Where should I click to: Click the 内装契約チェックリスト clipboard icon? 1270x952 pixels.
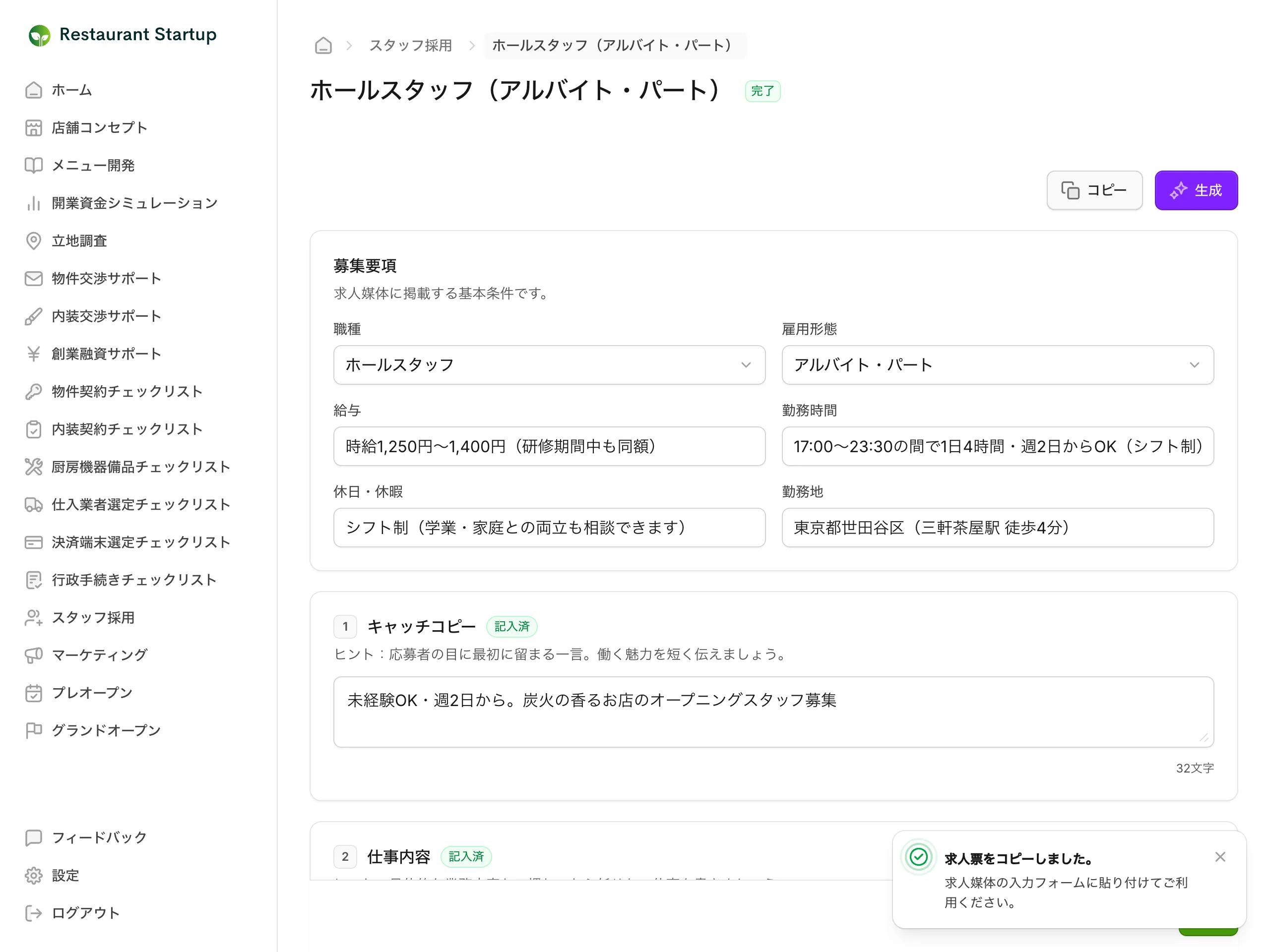pos(34,429)
